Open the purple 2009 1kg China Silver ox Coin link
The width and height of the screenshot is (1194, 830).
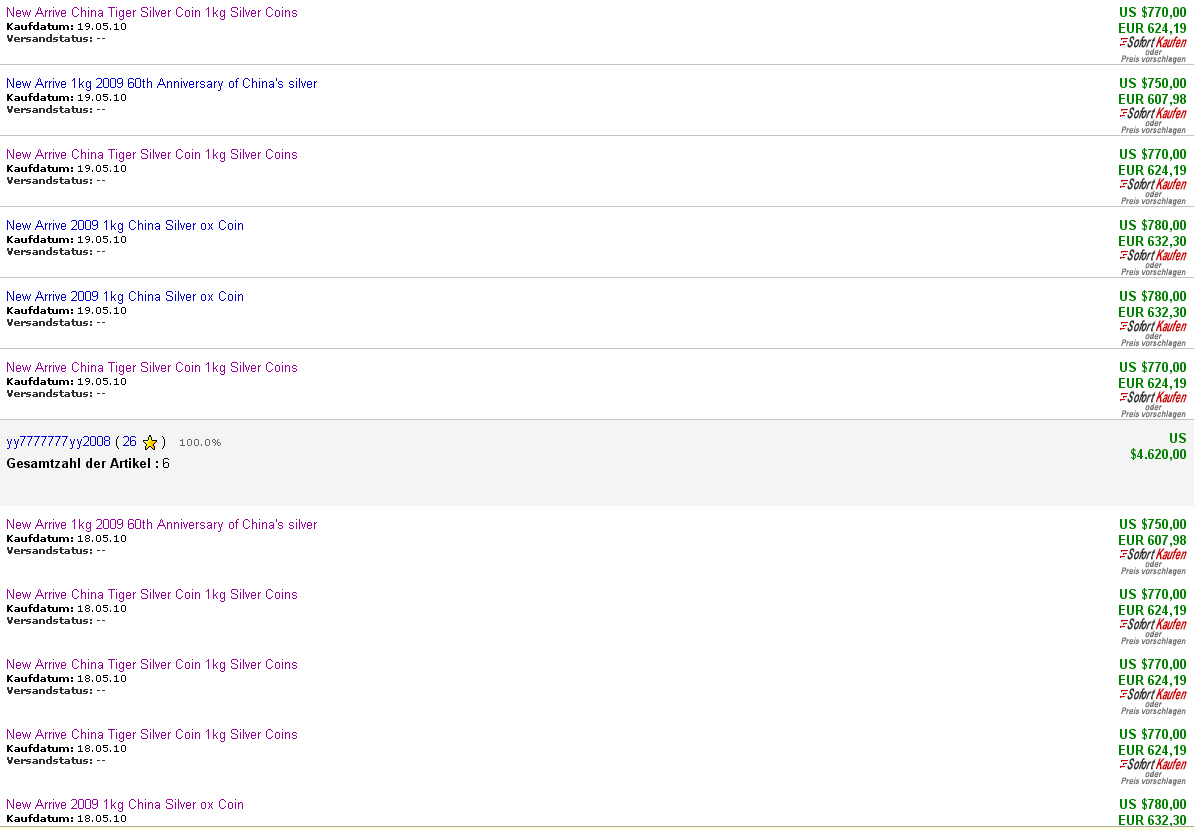coord(124,805)
